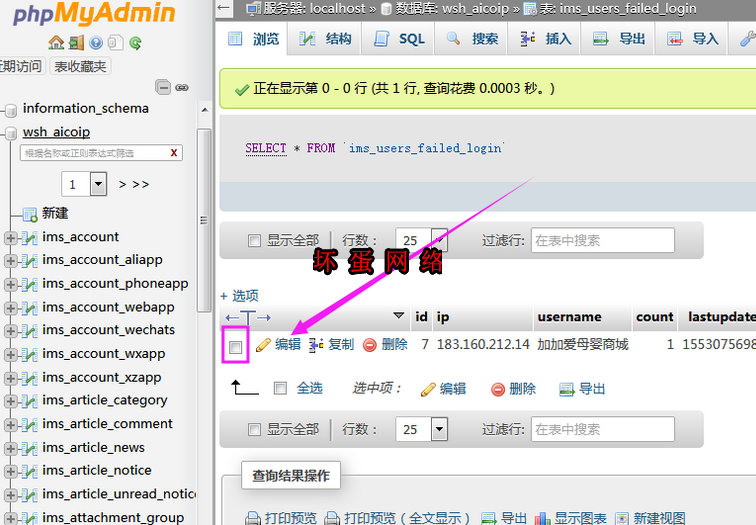The image size is (756, 525).
Task: Open the 导入 tab
Action: [x=692, y=39]
